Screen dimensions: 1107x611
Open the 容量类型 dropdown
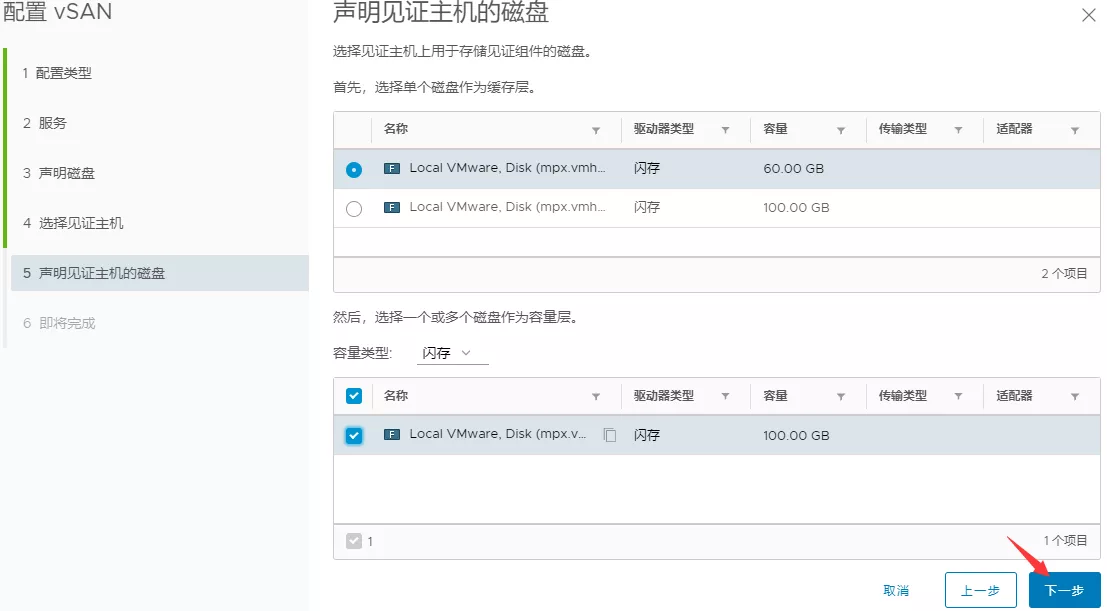click(x=452, y=354)
